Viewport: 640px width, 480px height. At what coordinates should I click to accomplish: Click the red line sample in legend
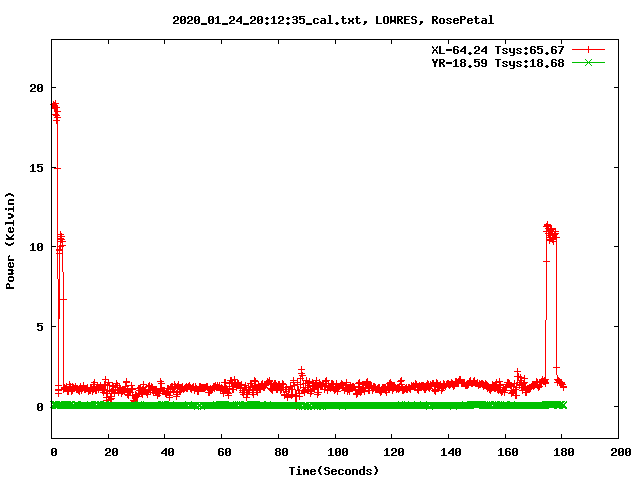(x=588, y=50)
